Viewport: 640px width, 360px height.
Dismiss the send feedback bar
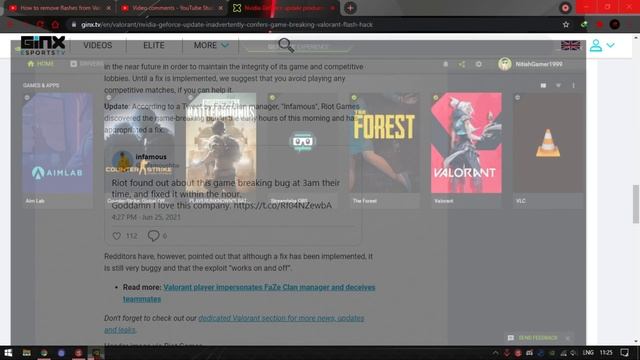tap(568, 338)
